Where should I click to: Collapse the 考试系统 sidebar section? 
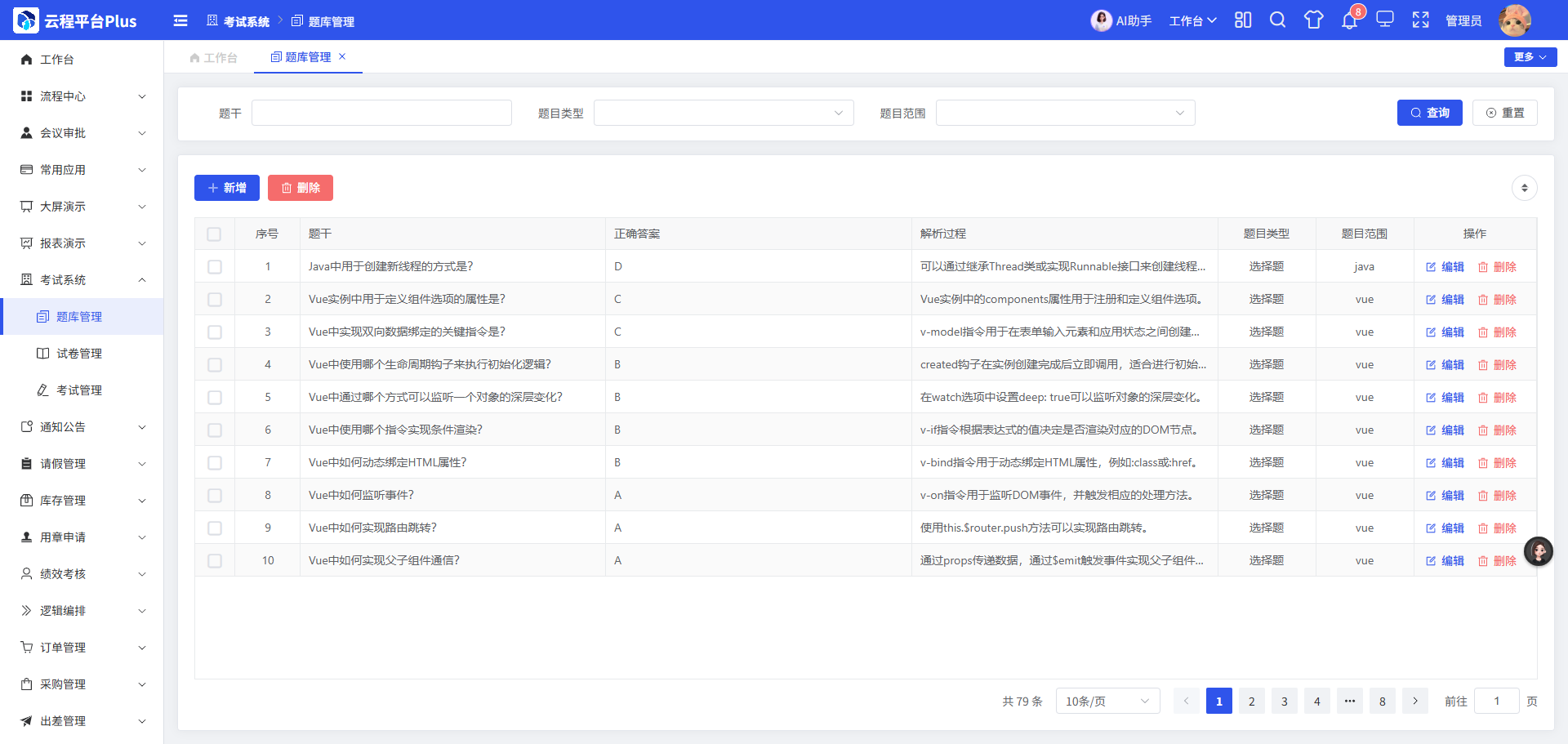tap(82, 279)
